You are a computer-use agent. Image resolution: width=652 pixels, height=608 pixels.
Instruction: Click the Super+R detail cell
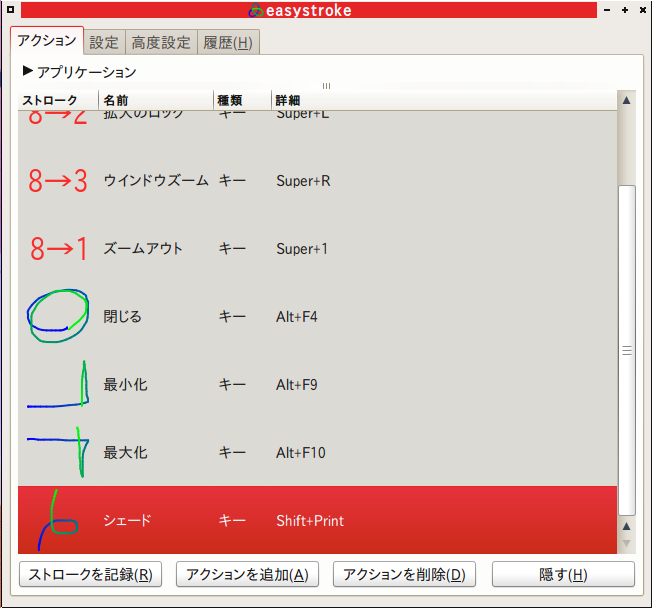pyautogui.click(x=303, y=181)
